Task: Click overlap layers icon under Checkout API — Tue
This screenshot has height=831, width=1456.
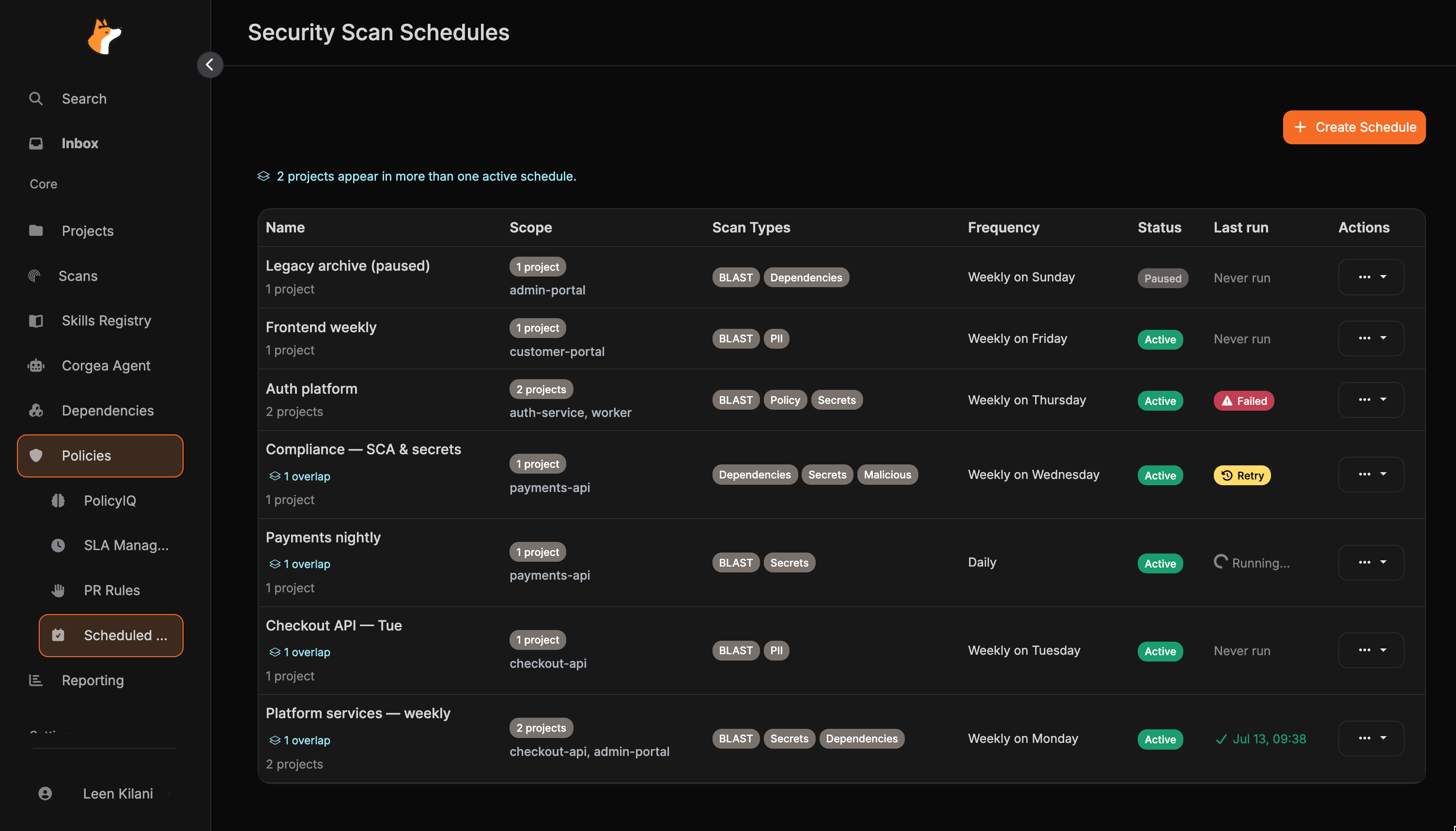Action: pos(275,652)
